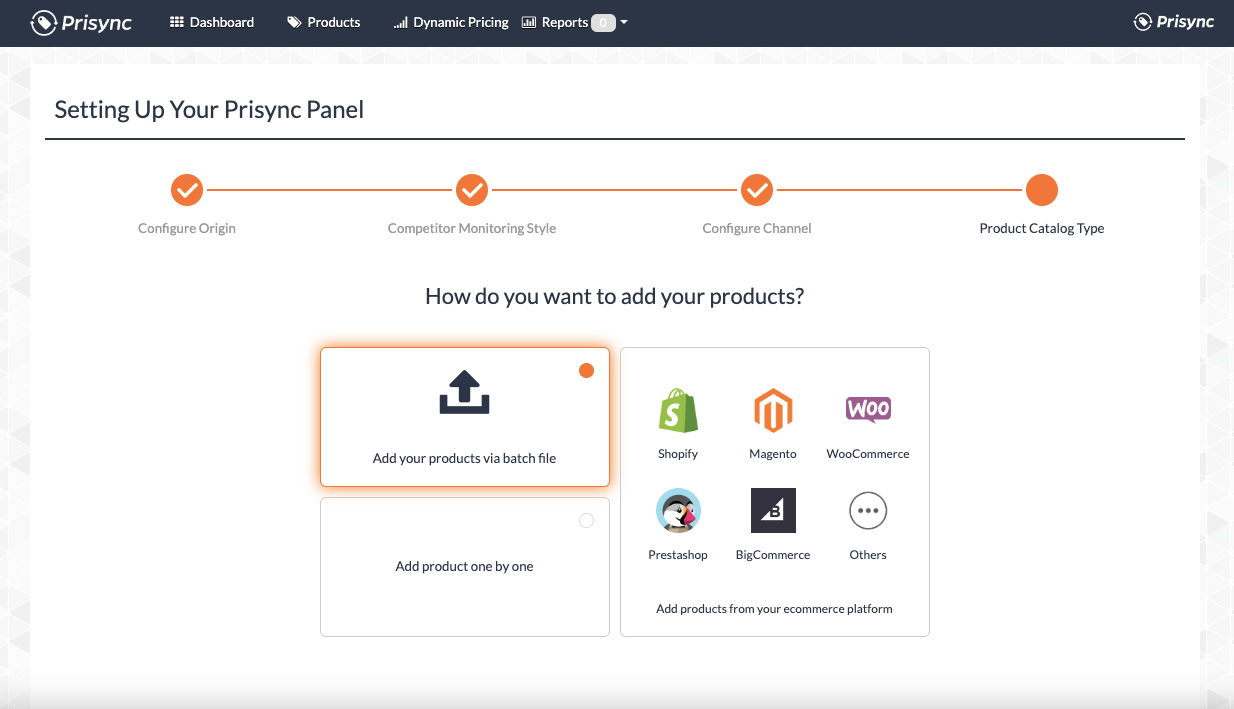This screenshot has height=709, width=1234.
Task: Return to the Configure Channel step
Action: (756, 189)
